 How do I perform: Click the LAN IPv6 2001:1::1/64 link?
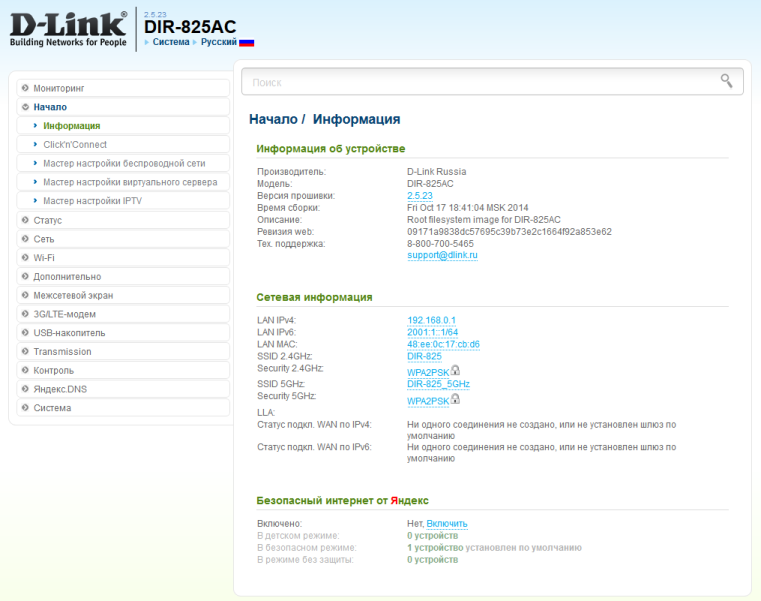pos(432,333)
